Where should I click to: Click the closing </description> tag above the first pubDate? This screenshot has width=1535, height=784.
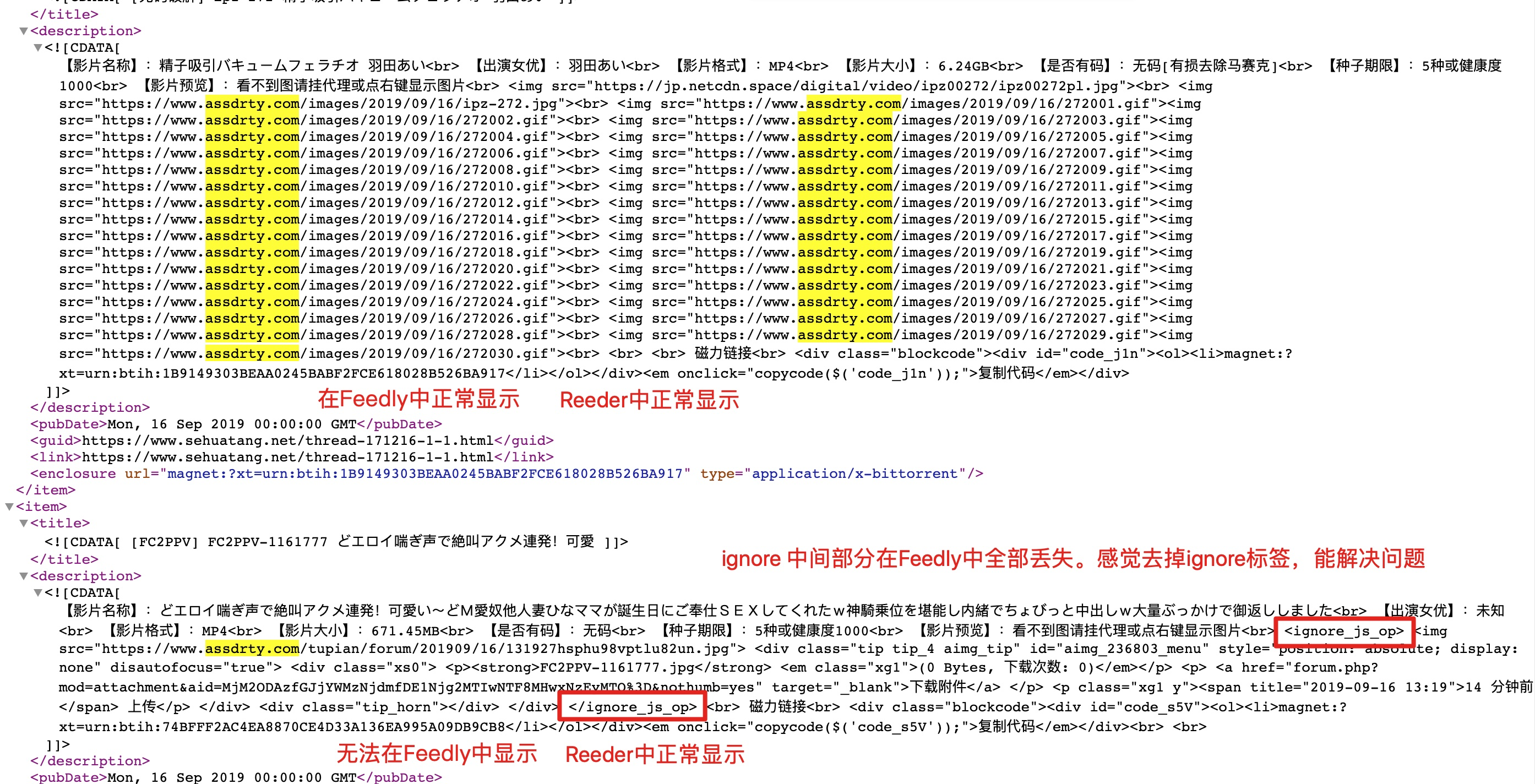(90, 407)
